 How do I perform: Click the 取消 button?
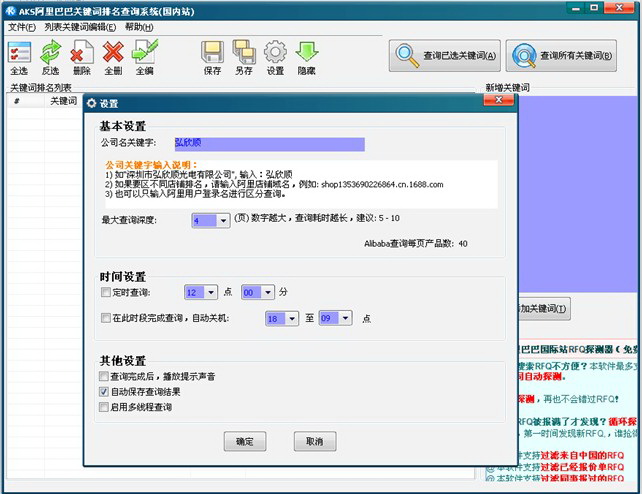[315, 441]
